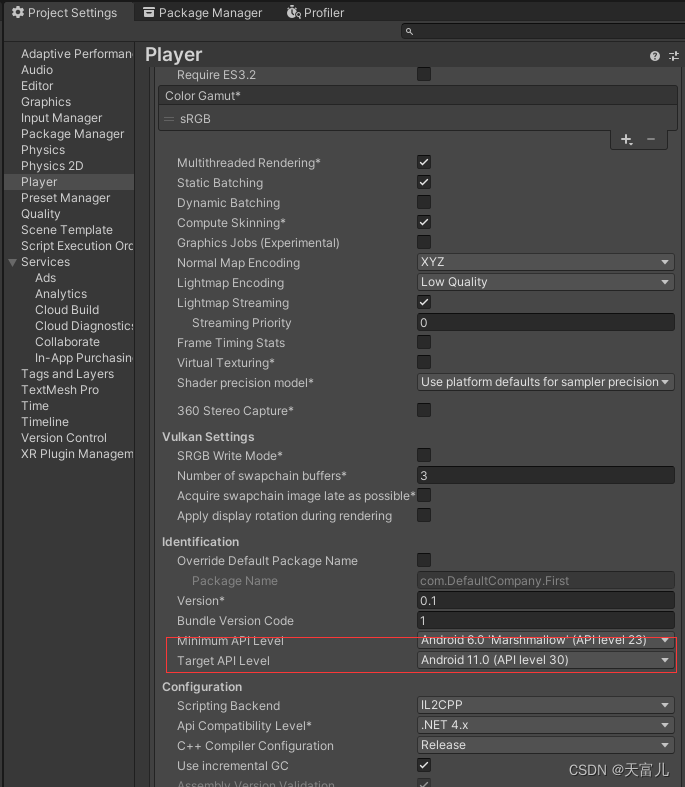Click Streaming Priority value field

(x=545, y=322)
